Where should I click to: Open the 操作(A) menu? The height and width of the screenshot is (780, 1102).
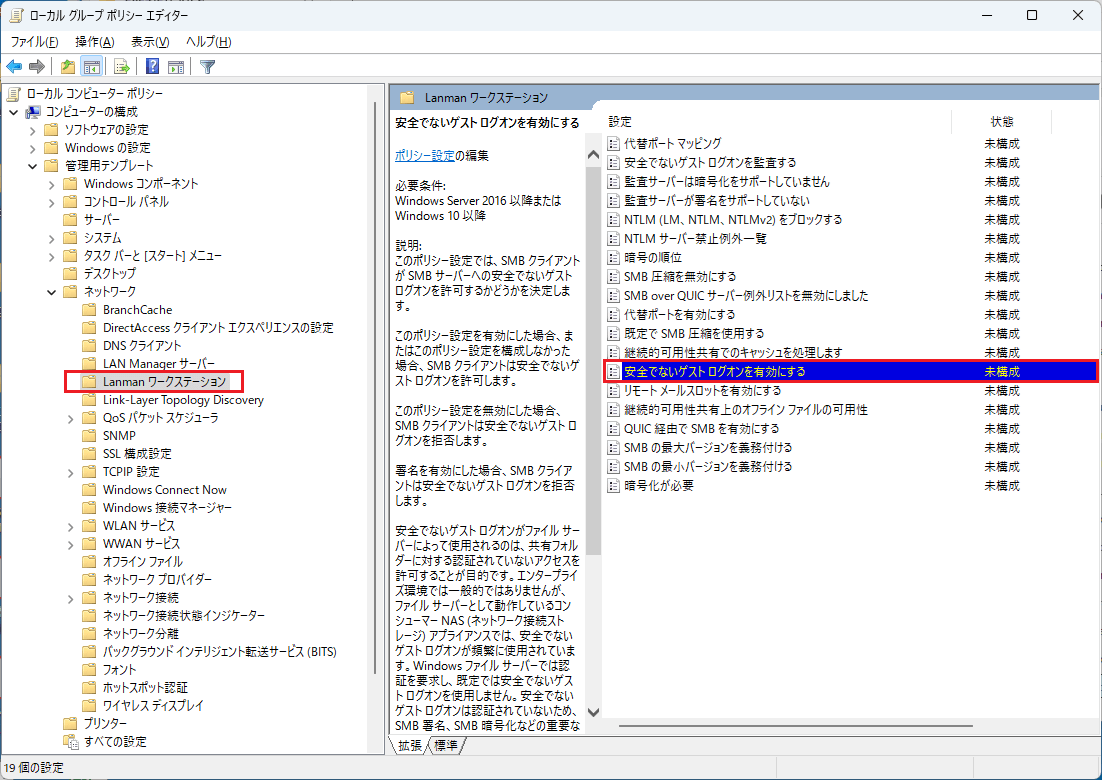tap(95, 42)
